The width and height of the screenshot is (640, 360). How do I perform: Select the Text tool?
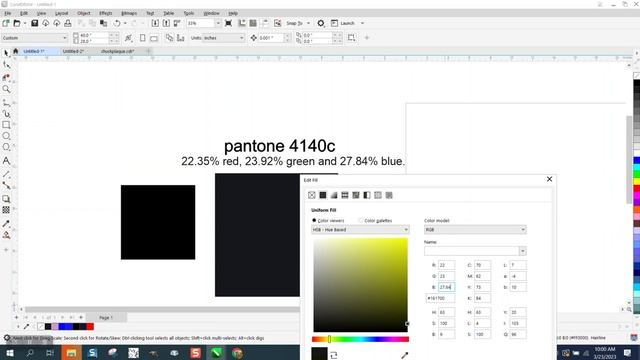pos(6,161)
